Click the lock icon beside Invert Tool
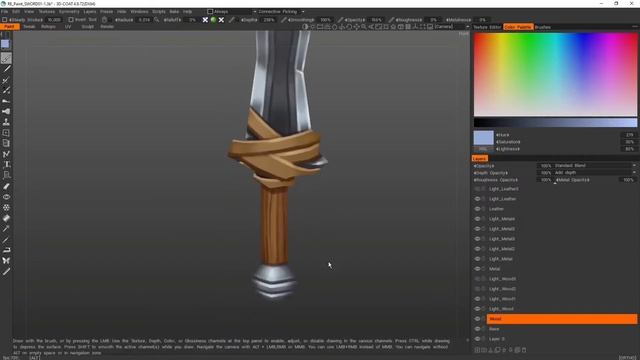The width and height of the screenshot is (640, 360). [104, 20]
